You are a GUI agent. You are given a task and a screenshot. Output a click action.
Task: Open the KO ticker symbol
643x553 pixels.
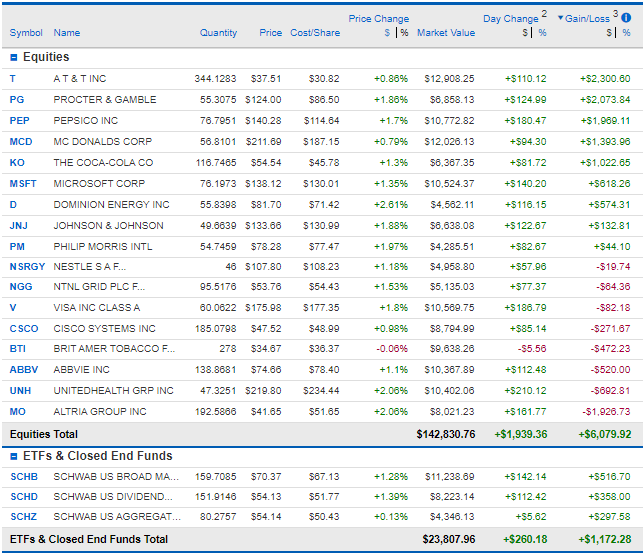[x=17, y=162]
